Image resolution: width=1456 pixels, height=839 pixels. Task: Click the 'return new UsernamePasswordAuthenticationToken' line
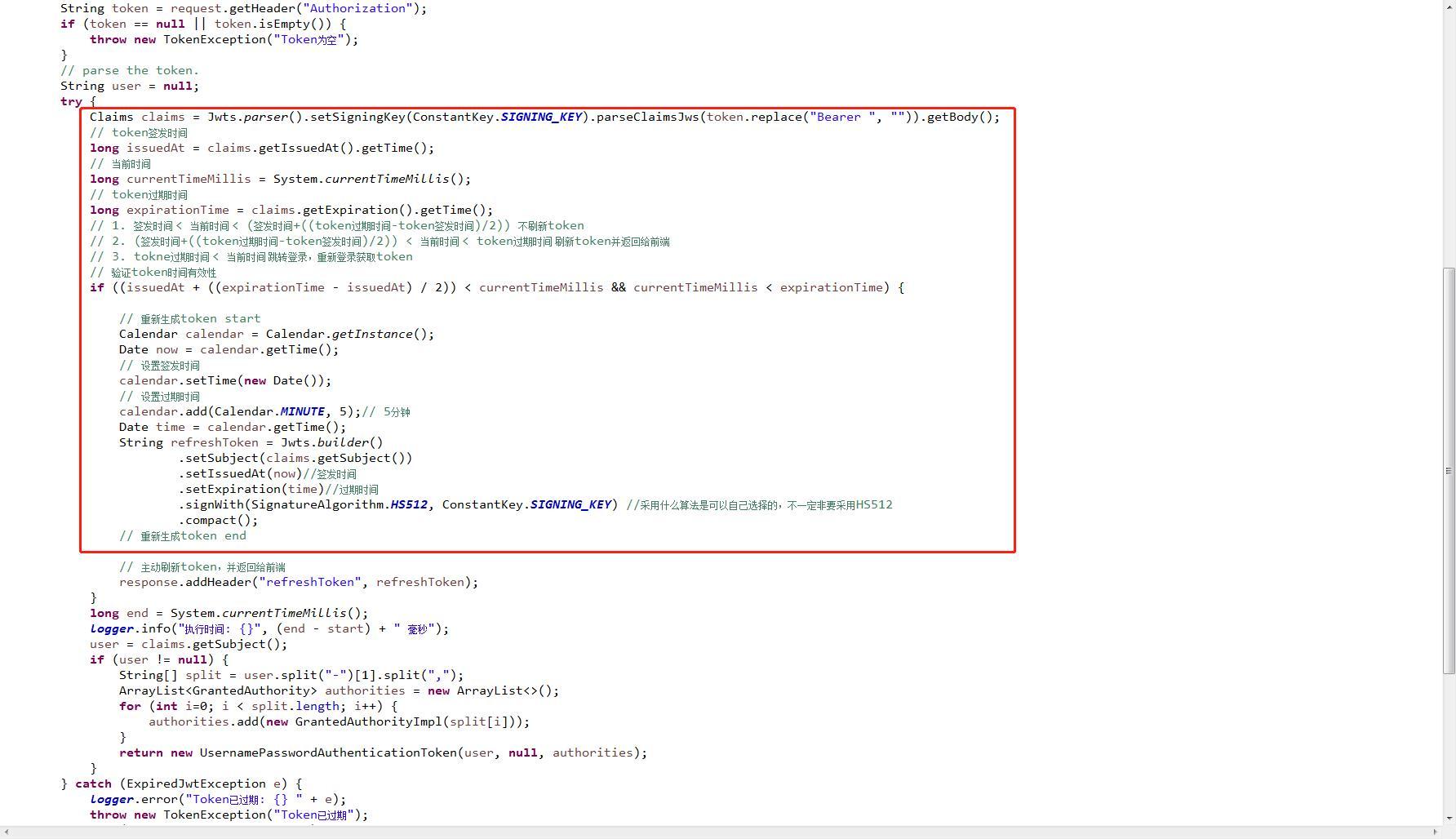[x=383, y=752]
